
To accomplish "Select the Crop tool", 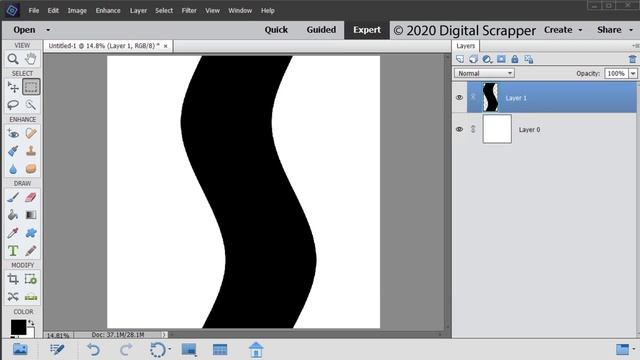I will click(13, 279).
